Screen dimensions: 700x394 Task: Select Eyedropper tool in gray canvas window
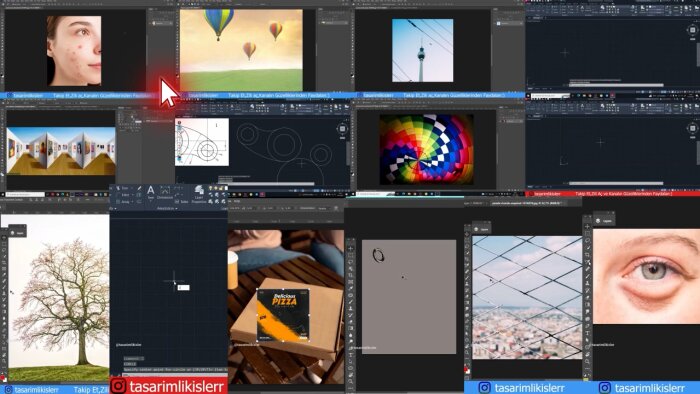[350, 289]
